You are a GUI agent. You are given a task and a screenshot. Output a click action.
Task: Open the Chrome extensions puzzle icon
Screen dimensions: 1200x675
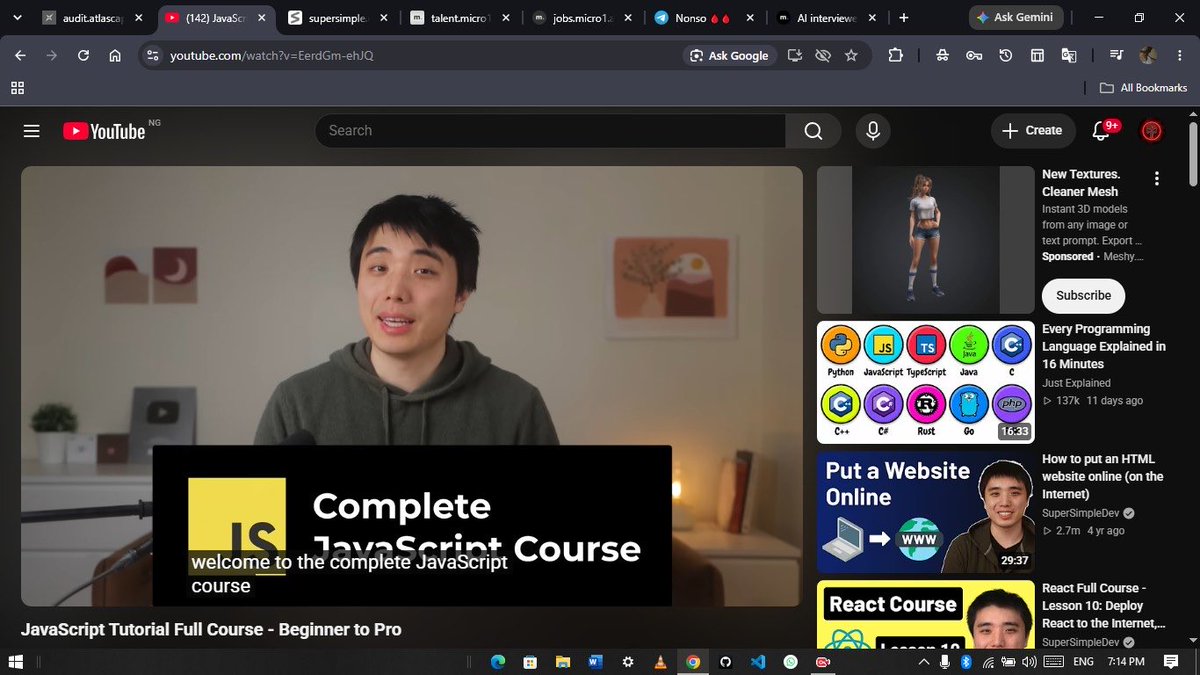point(895,56)
